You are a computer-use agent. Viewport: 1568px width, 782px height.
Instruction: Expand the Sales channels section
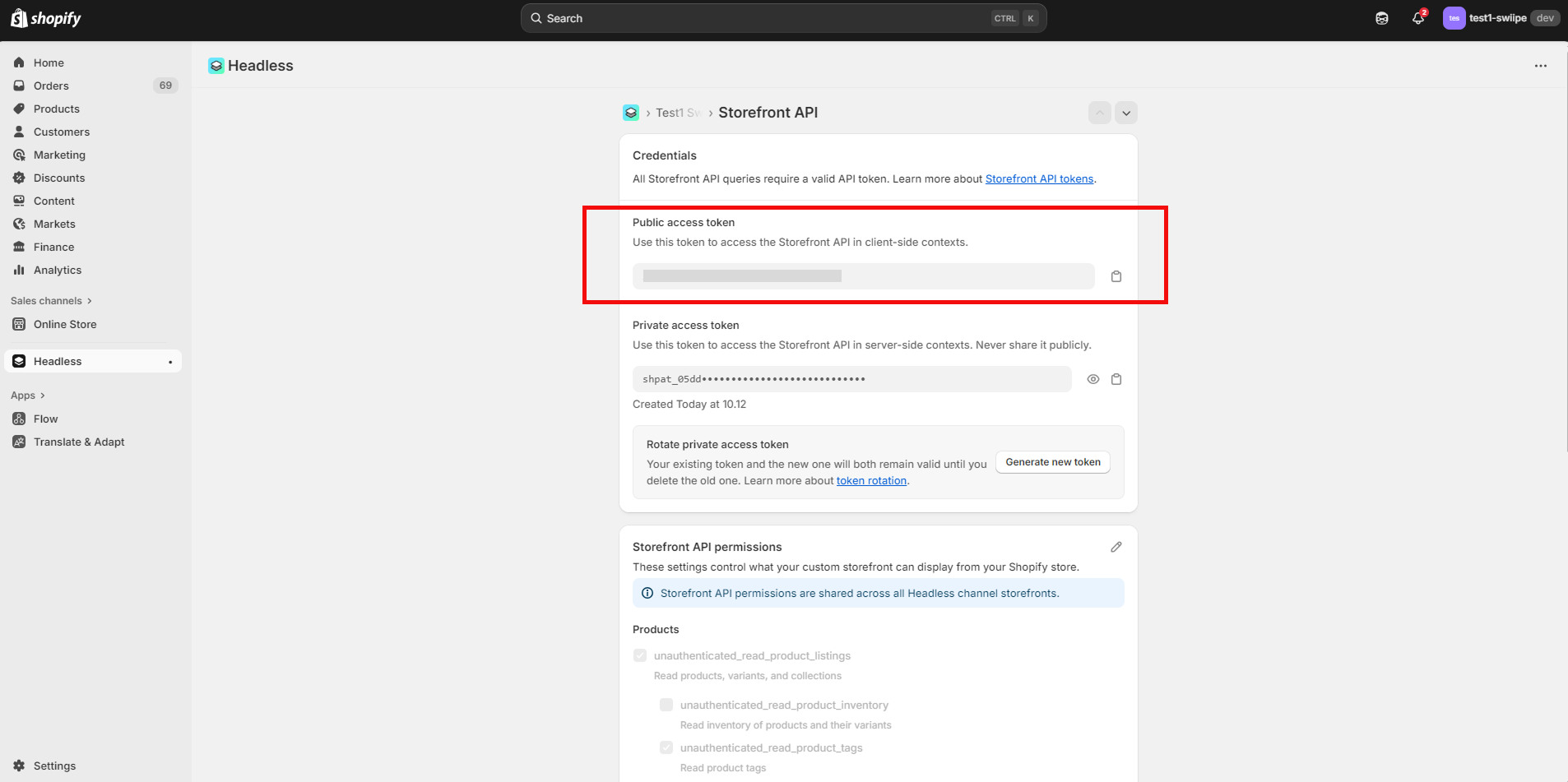click(x=51, y=301)
